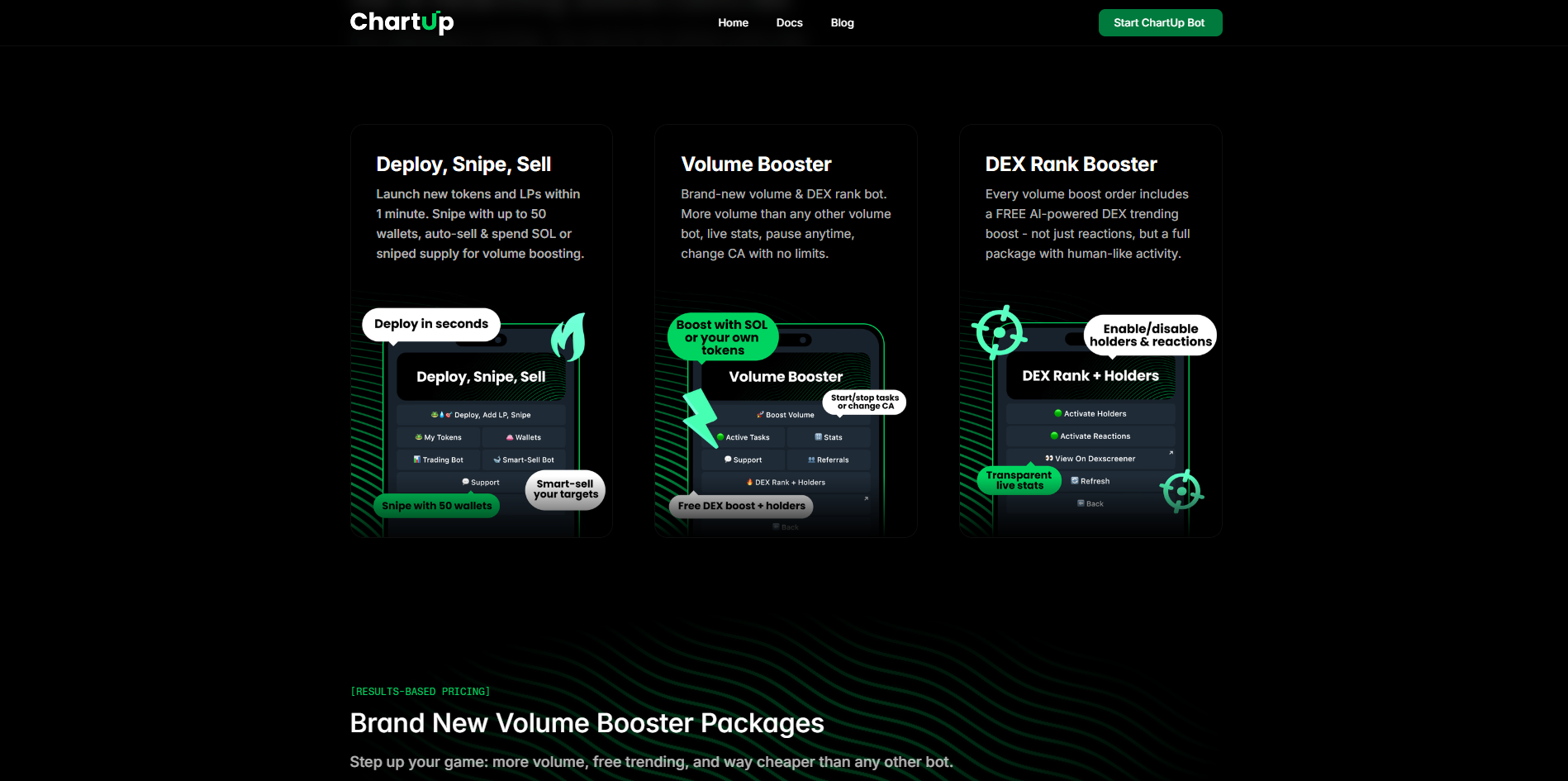Click the external link arrow below DEX Rank + Holders
Screen dimensions: 1568x781
(x=865, y=498)
